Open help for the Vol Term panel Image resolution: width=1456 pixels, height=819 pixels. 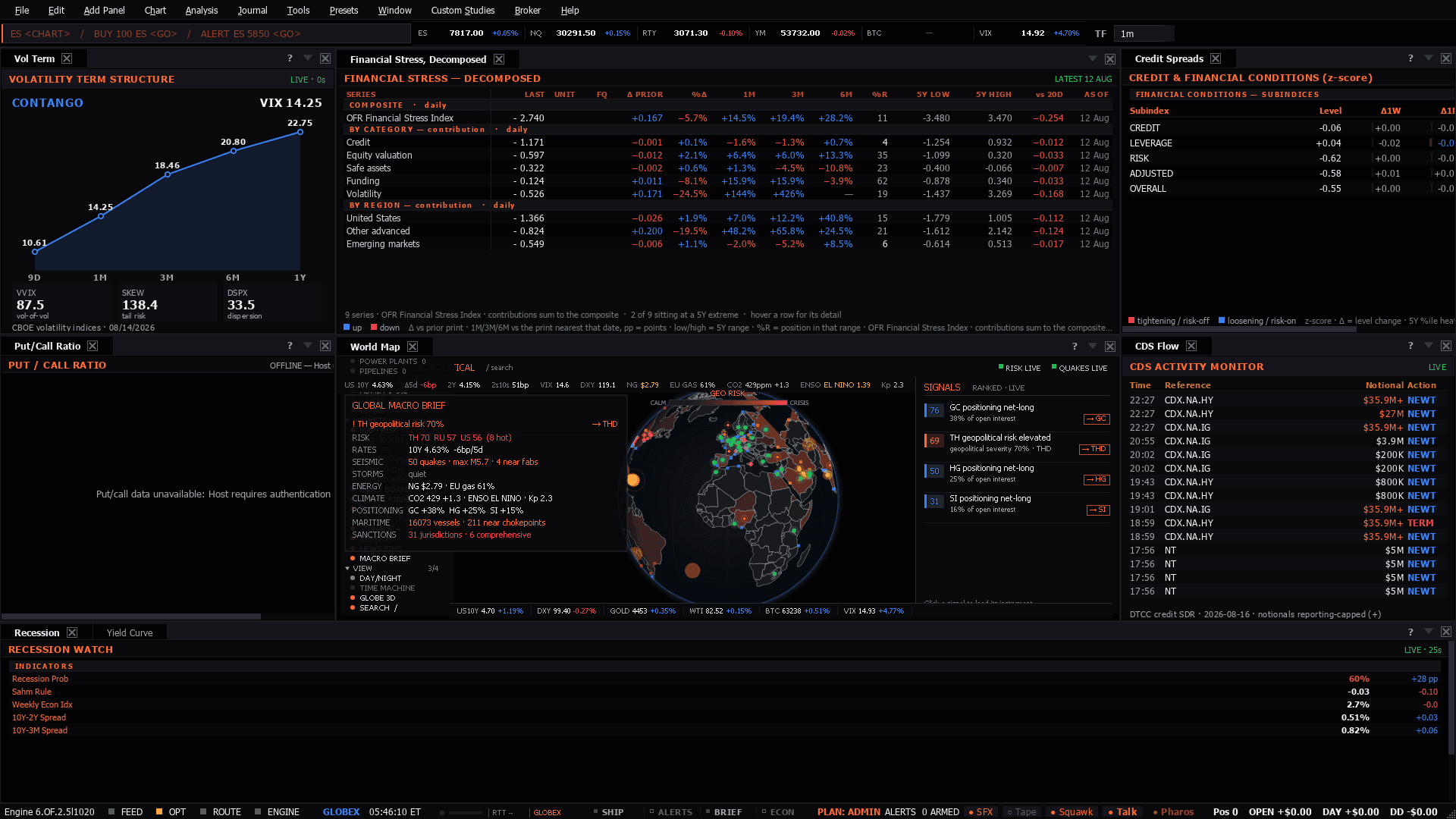pos(290,58)
